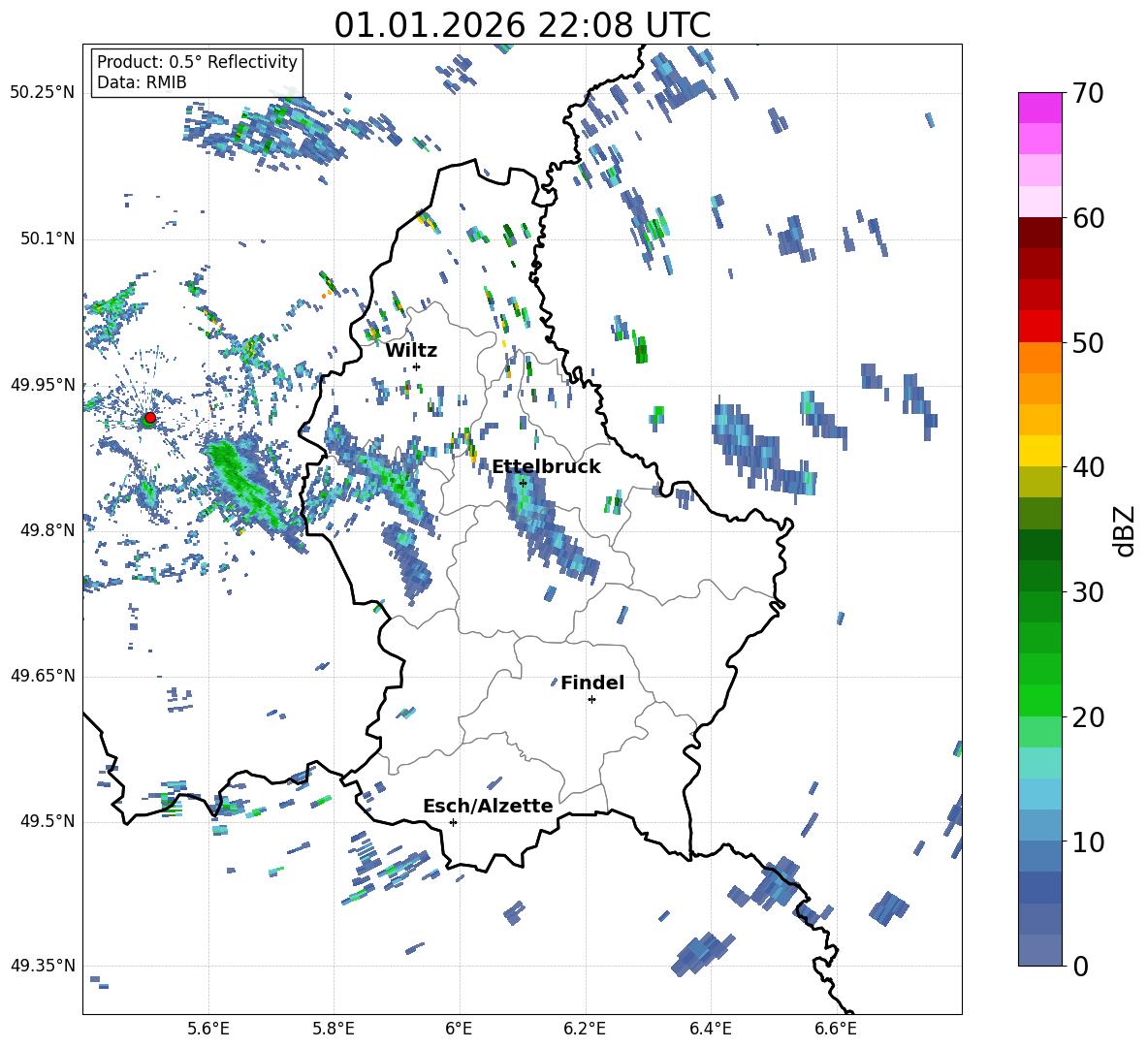1148x1048 pixels.
Task: Click the 49.65°N latitude label
Action: pos(43,675)
